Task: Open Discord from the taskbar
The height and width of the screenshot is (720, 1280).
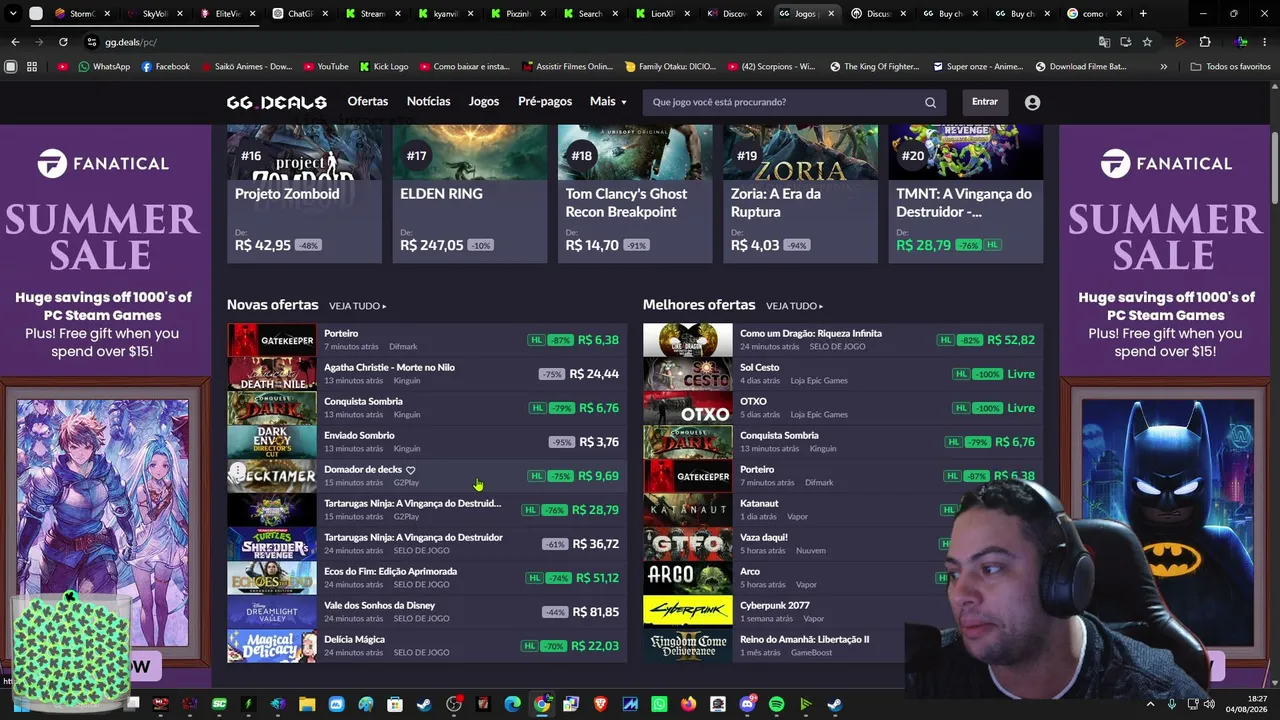Action: [x=747, y=705]
